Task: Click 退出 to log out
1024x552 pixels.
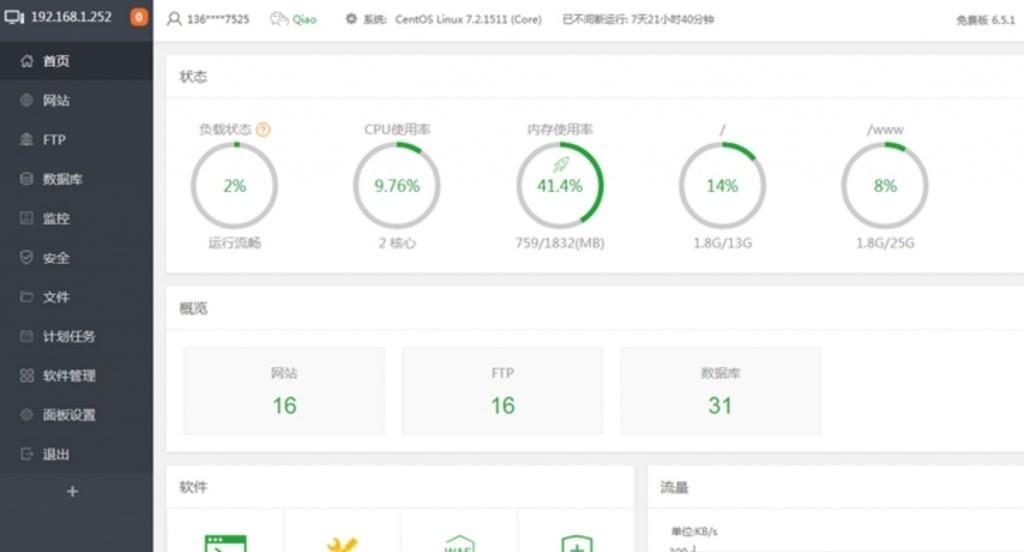Action: [x=56, y=455]
